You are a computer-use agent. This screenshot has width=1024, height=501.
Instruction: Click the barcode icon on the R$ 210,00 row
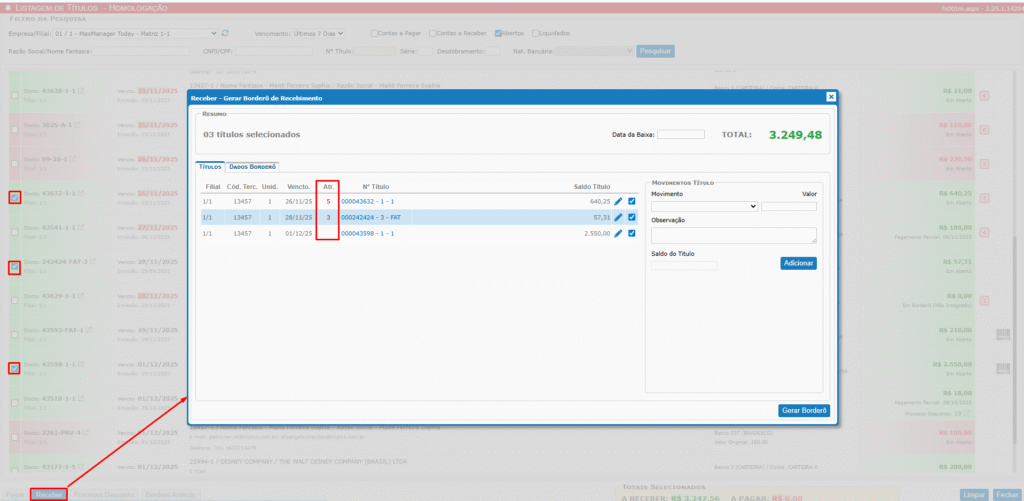coord(1002,334)
